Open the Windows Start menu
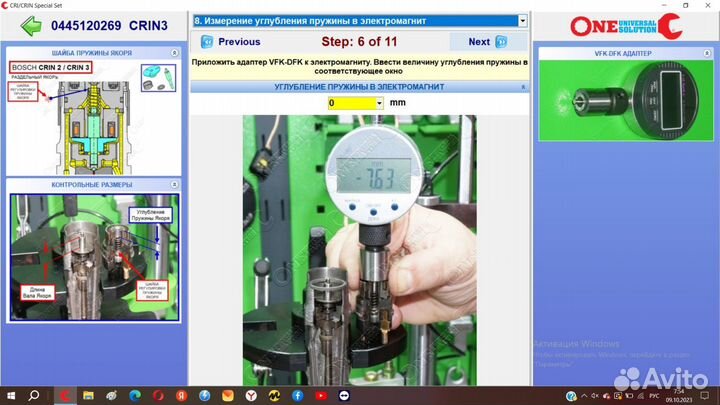Image resolution: width=720 pixels, height=405 pixels. [10, 395]
